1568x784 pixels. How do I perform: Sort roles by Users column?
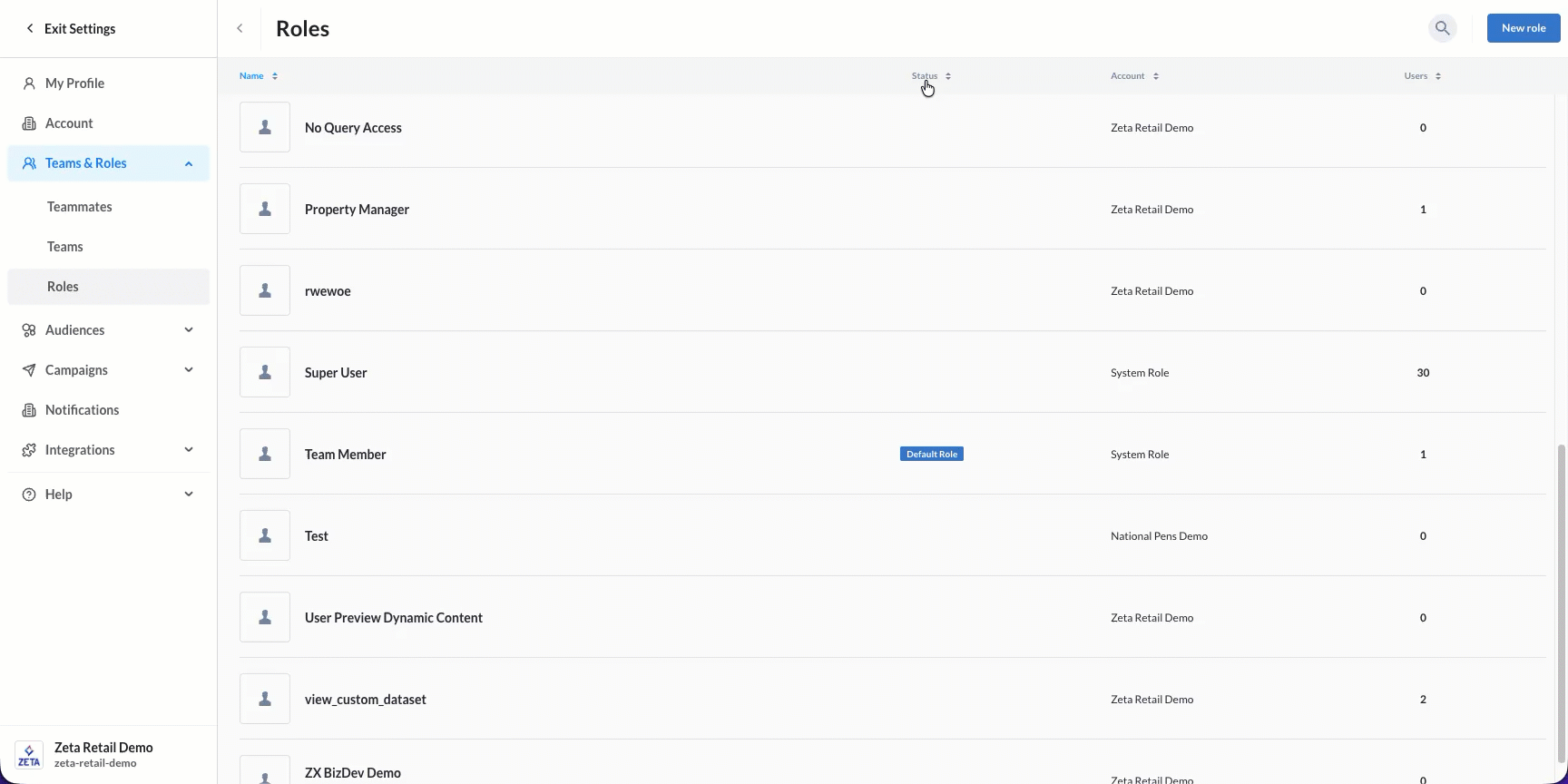1422,76
